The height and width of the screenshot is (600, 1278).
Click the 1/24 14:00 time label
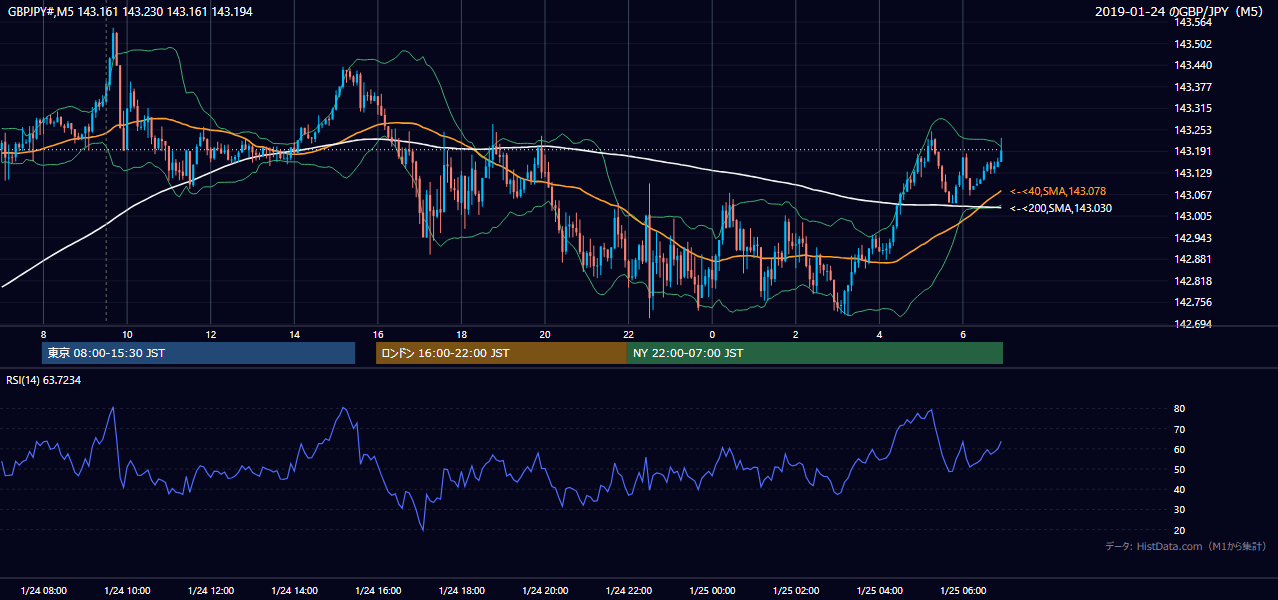tap(294, 591)
